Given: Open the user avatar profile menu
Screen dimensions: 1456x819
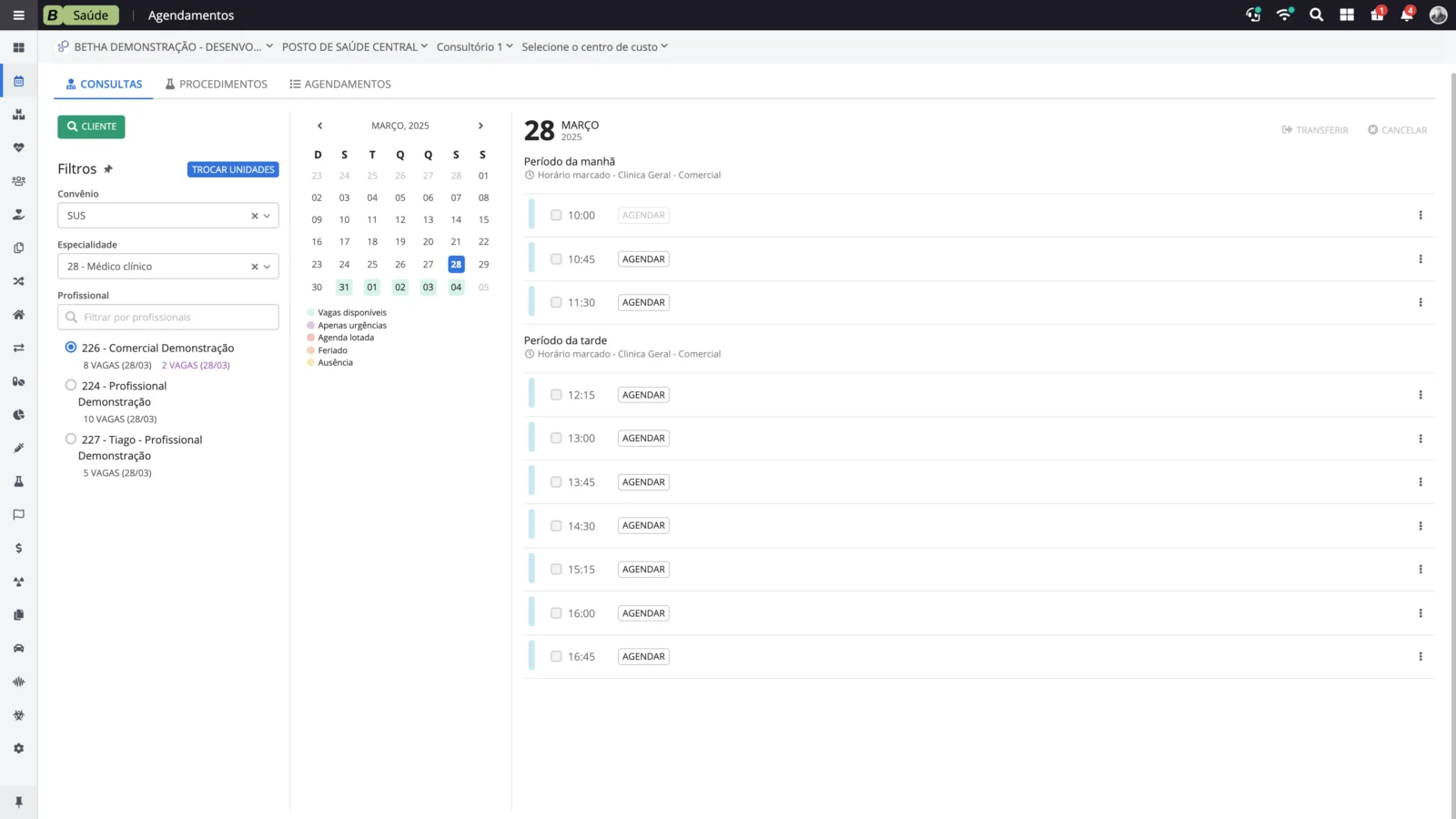Looking at the screenshot, I should [1439, 15].
